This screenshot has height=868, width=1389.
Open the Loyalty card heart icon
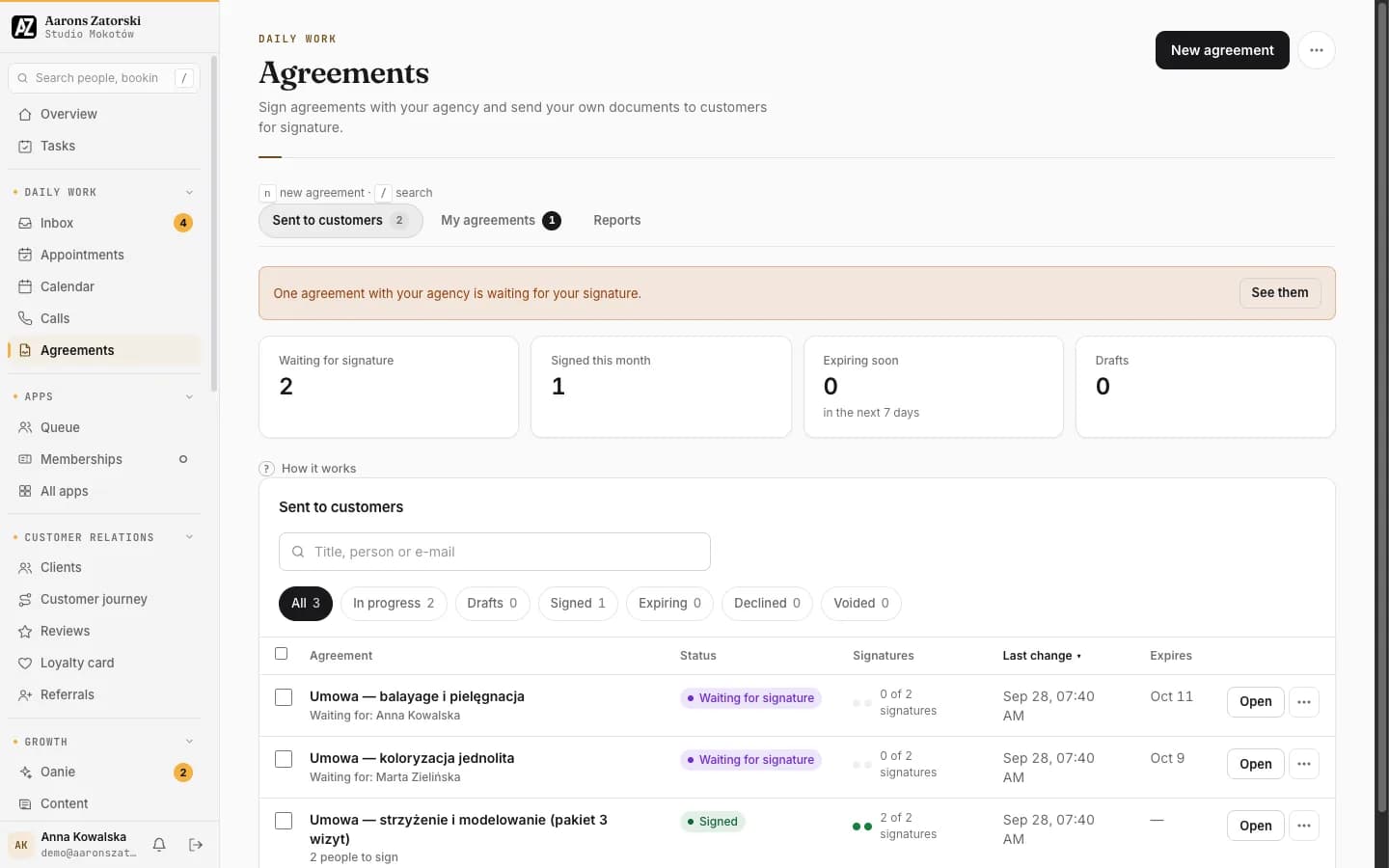point(25,664)
